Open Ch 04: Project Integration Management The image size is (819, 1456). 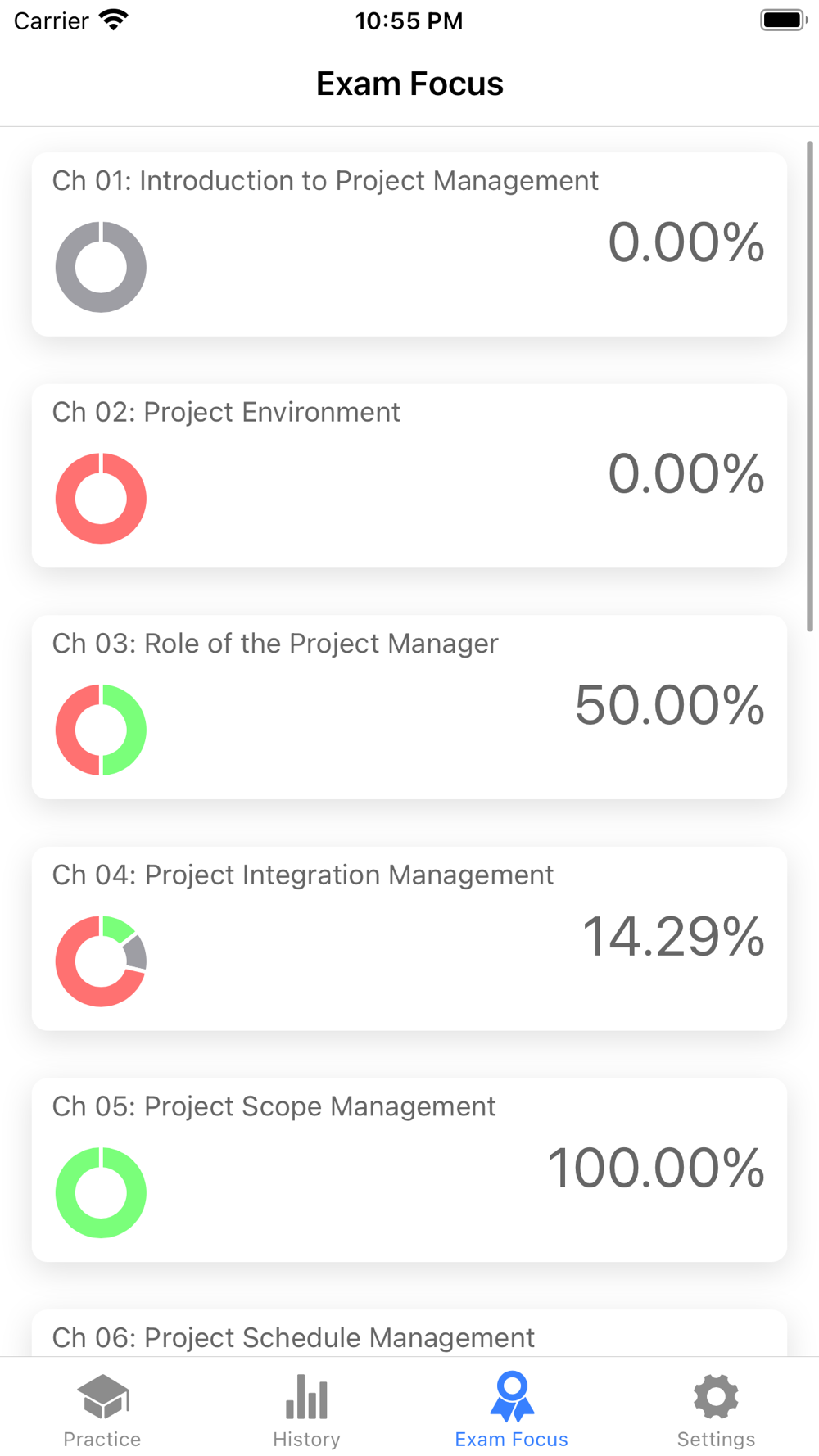pos(409,938)
